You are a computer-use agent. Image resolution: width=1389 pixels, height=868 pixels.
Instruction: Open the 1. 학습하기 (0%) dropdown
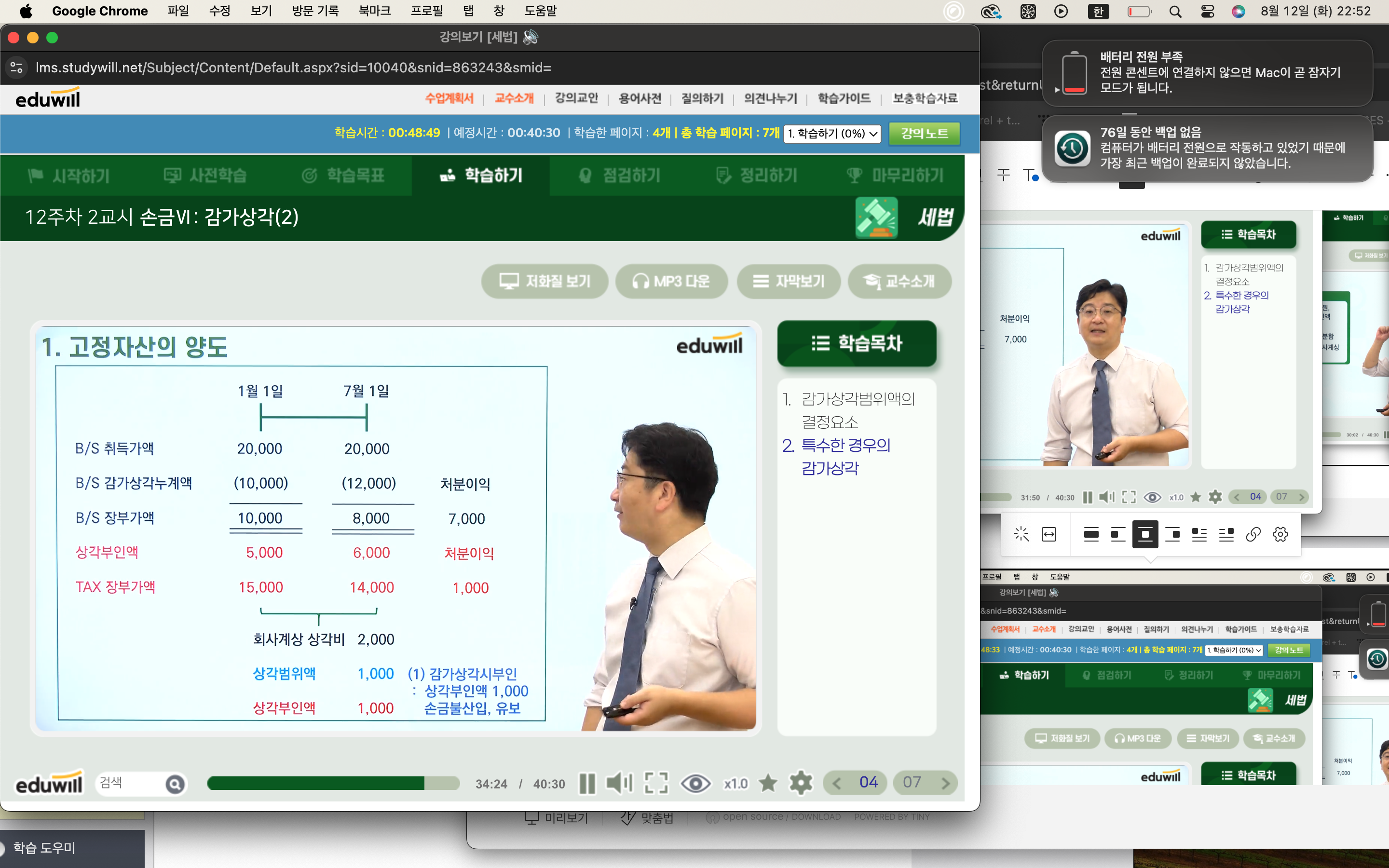tap(831, 134)
